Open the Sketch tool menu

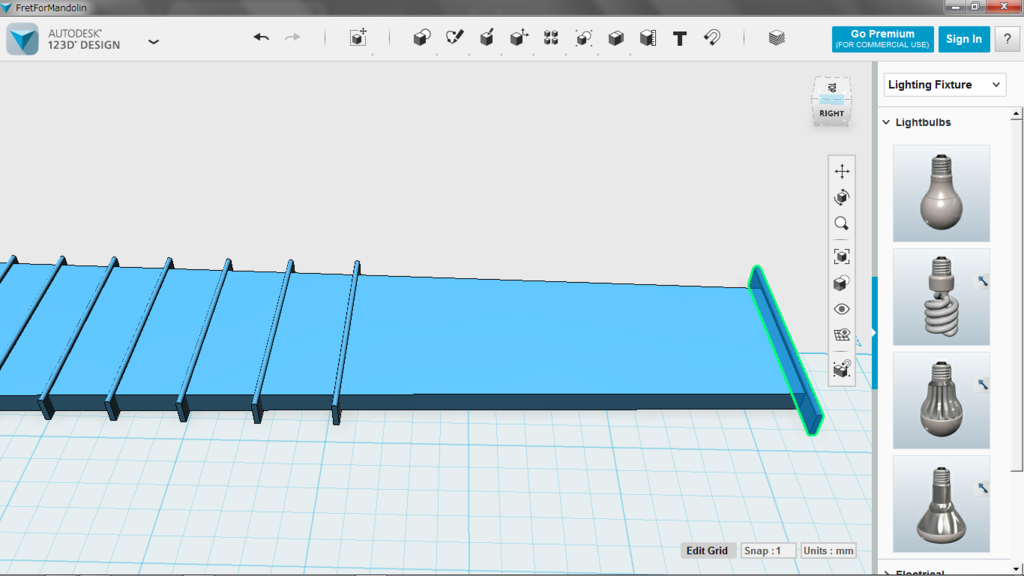click(455, 38)
